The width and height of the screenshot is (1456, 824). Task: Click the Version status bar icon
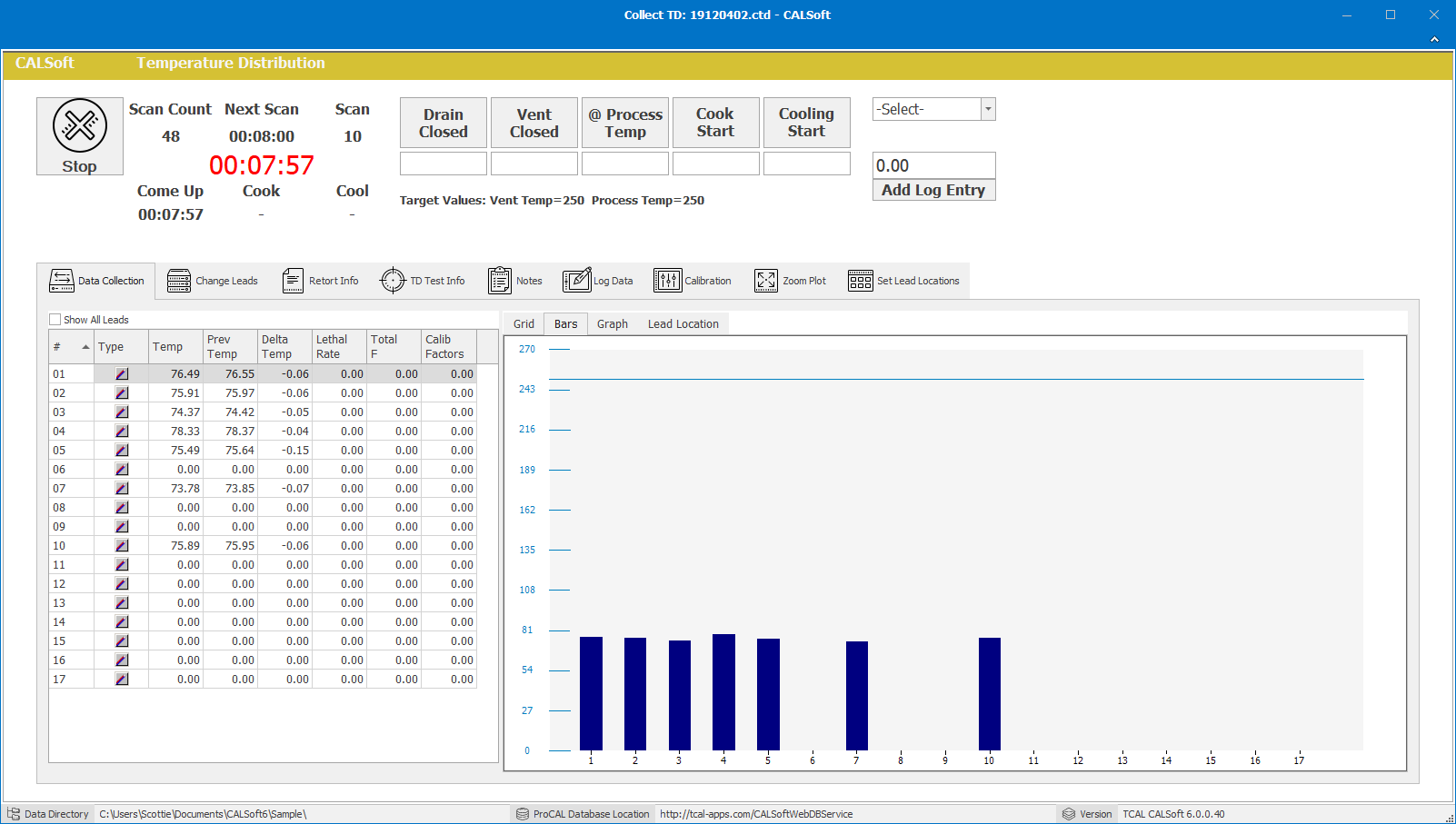(x=1069, y=814)
